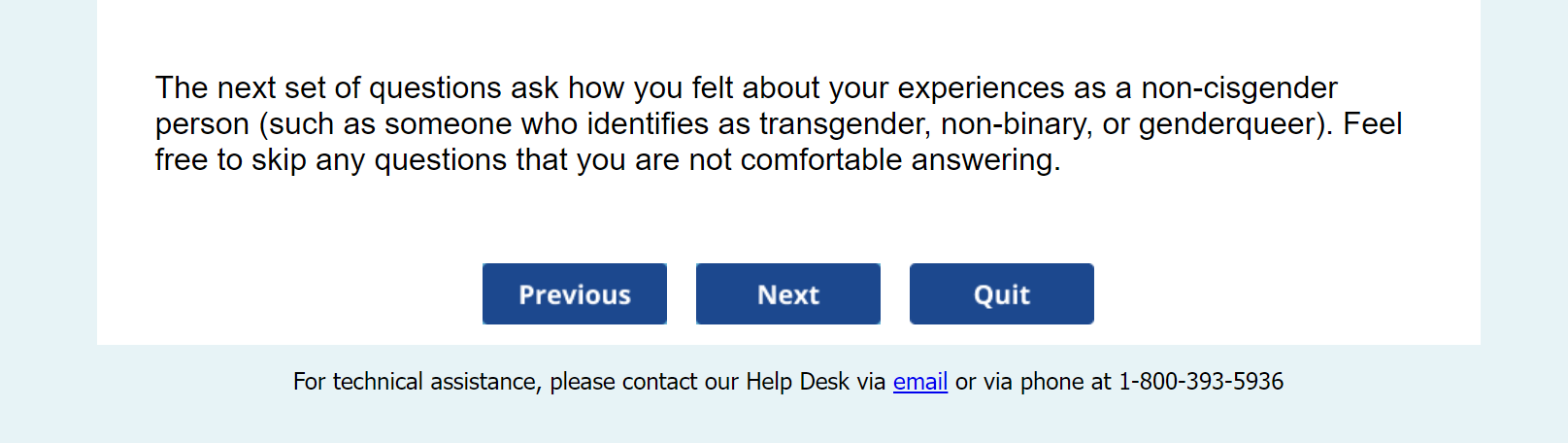The height and width of the screenshot is (443, 1568).
Task: Click the Previous button
Action: (574, 294)
